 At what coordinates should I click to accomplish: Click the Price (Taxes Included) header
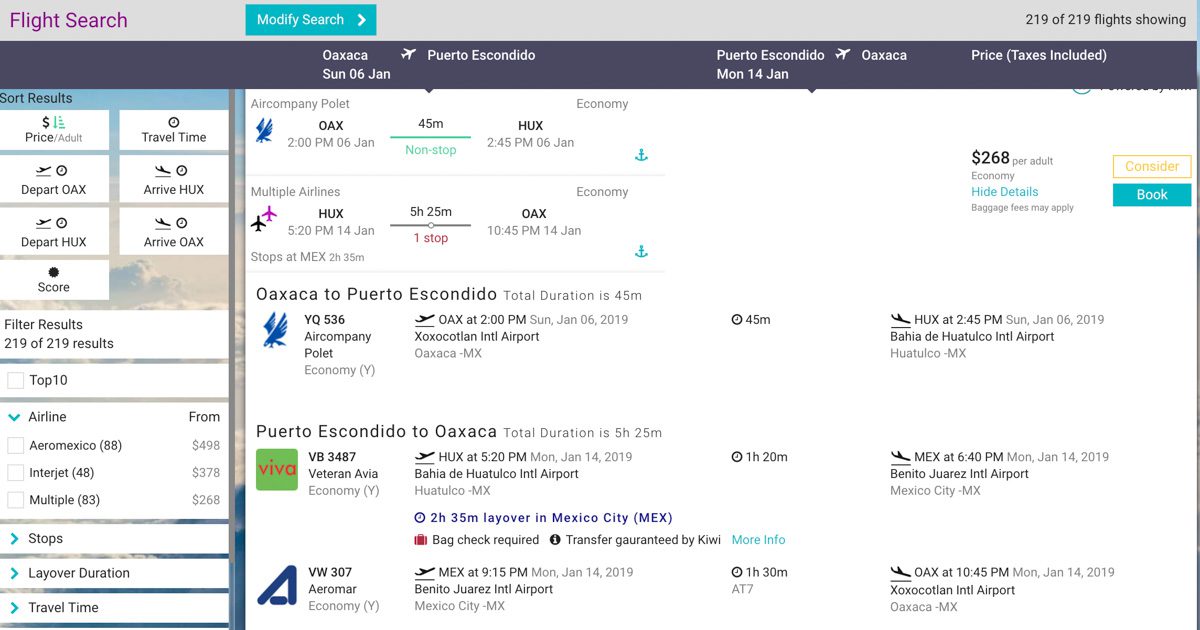pos(1039,55)
